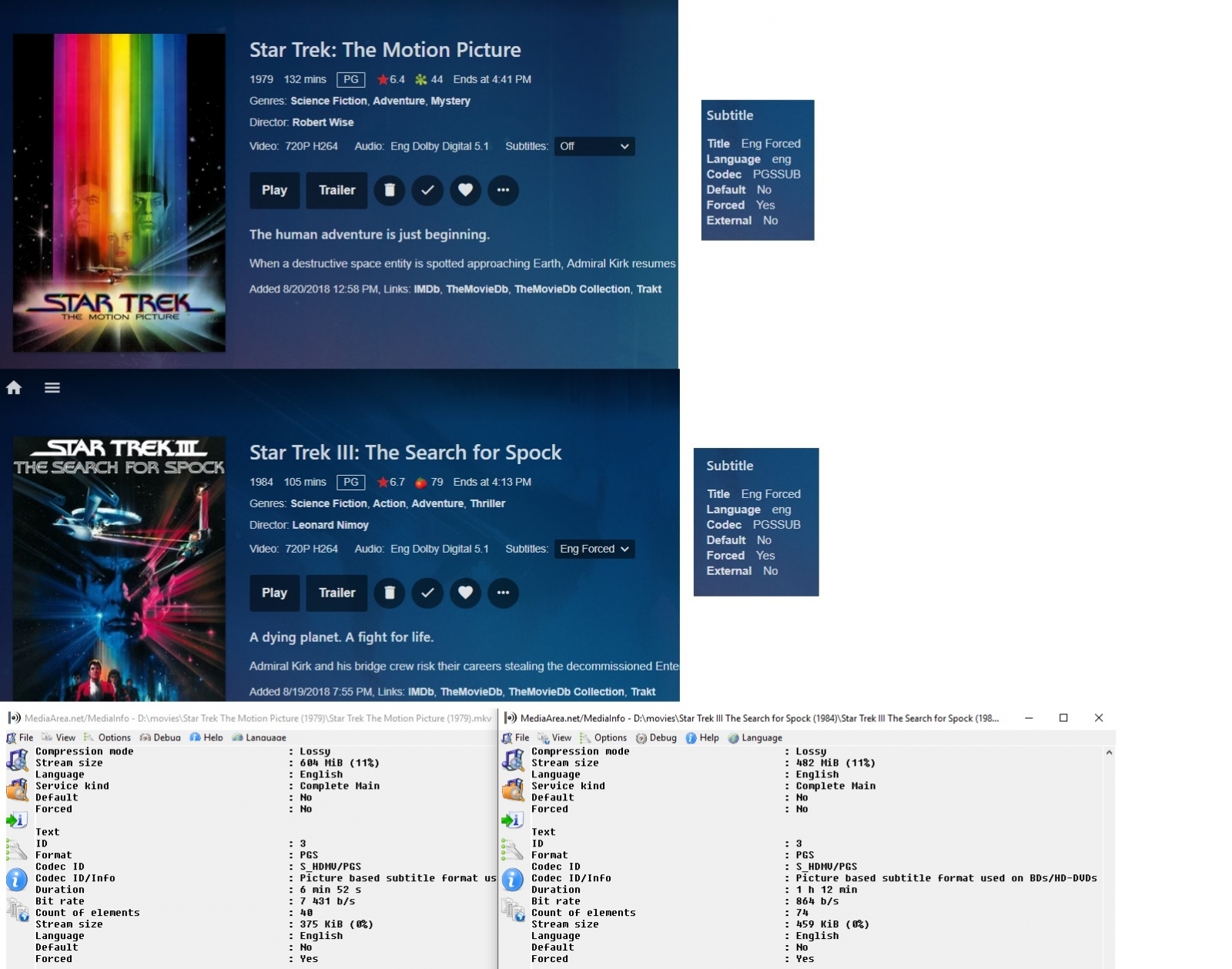Viewport: 1232px width, 969px height.
Task: Click view sheet icon in Motion Picture MediaInfo
Action: (17, 911)
